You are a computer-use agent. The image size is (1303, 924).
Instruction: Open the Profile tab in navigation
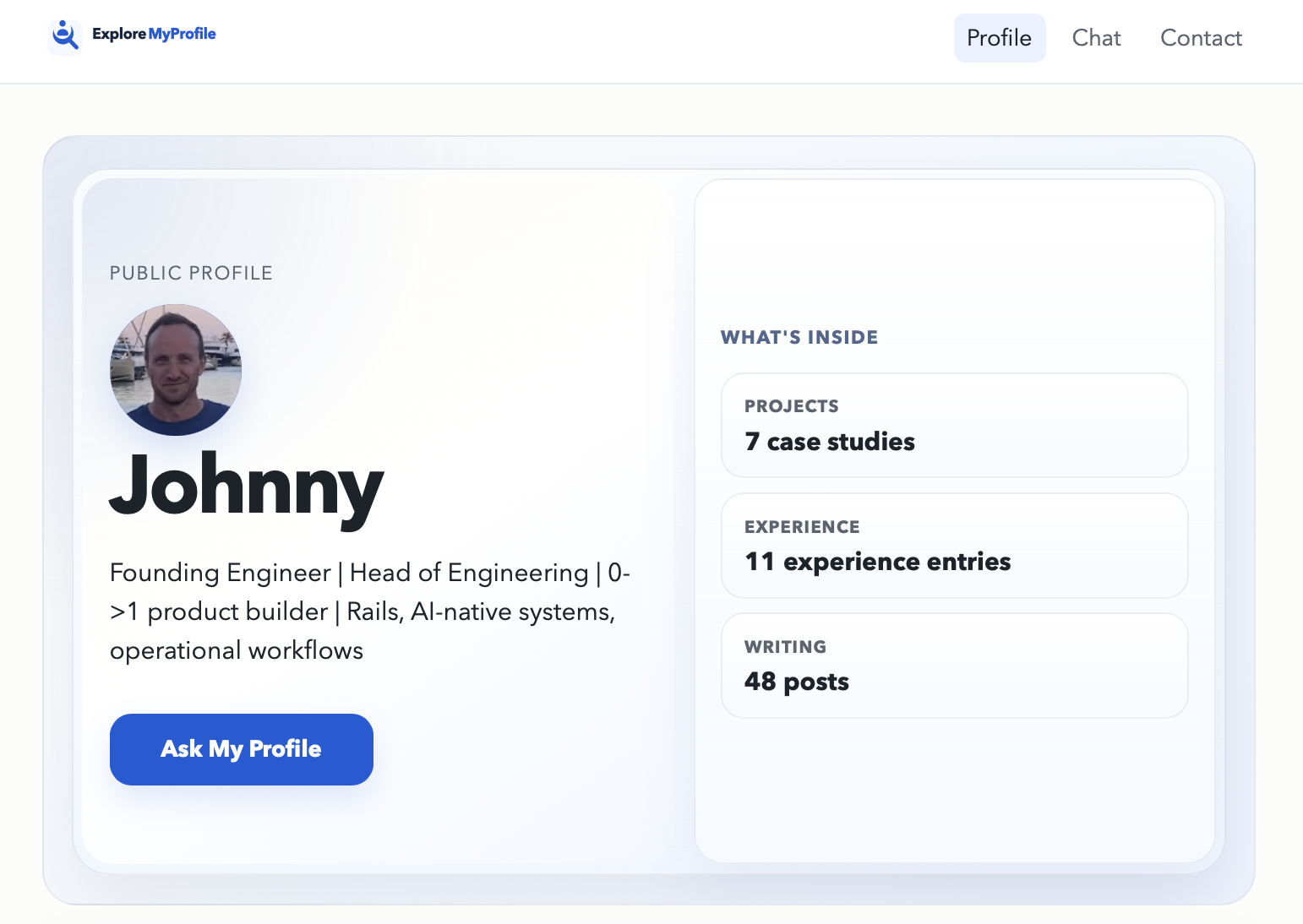pyautogui.click(x=1000, y=37)
